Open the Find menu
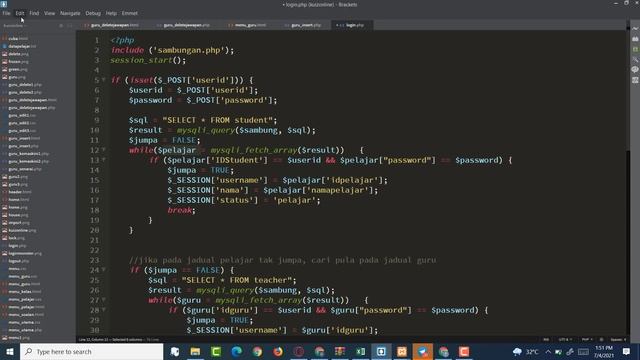Image resolution: width=640 pixels, height=360 pixels. pyautogui.click(x=34, y=13)
